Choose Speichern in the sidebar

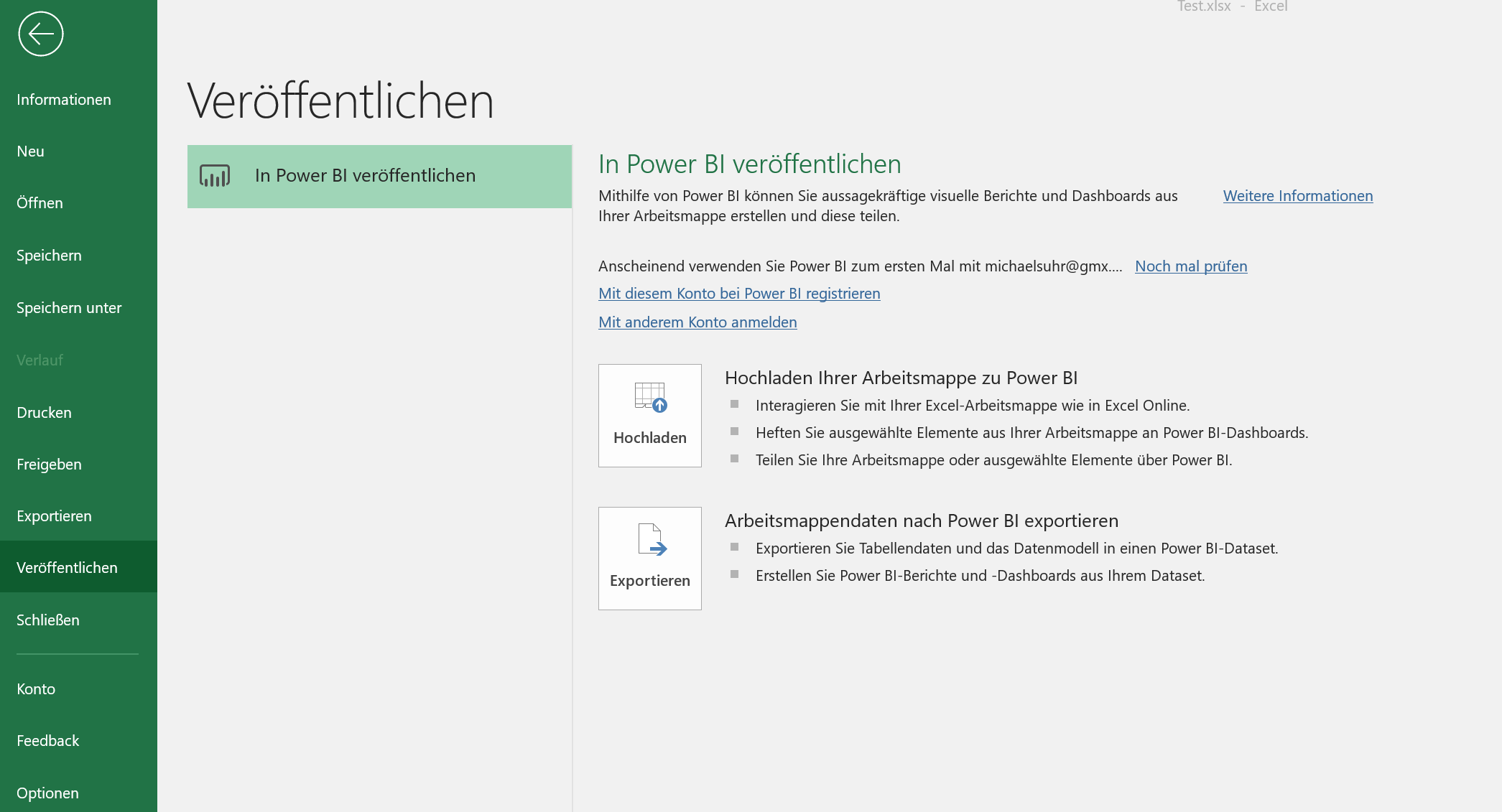[x=78, y=256]
